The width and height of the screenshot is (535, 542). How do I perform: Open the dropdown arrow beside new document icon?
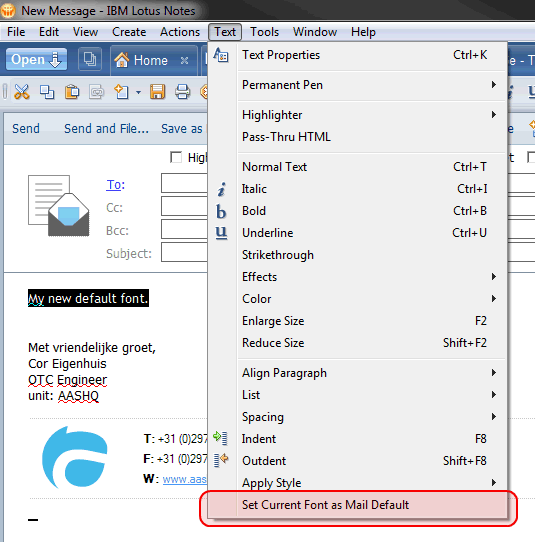(138, 92)
